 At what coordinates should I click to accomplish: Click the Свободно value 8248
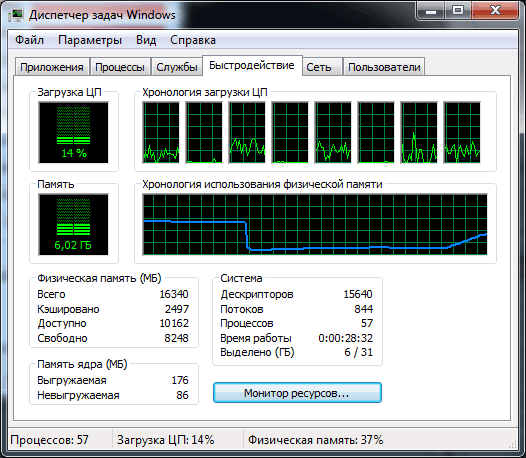(x=176, y=338)
